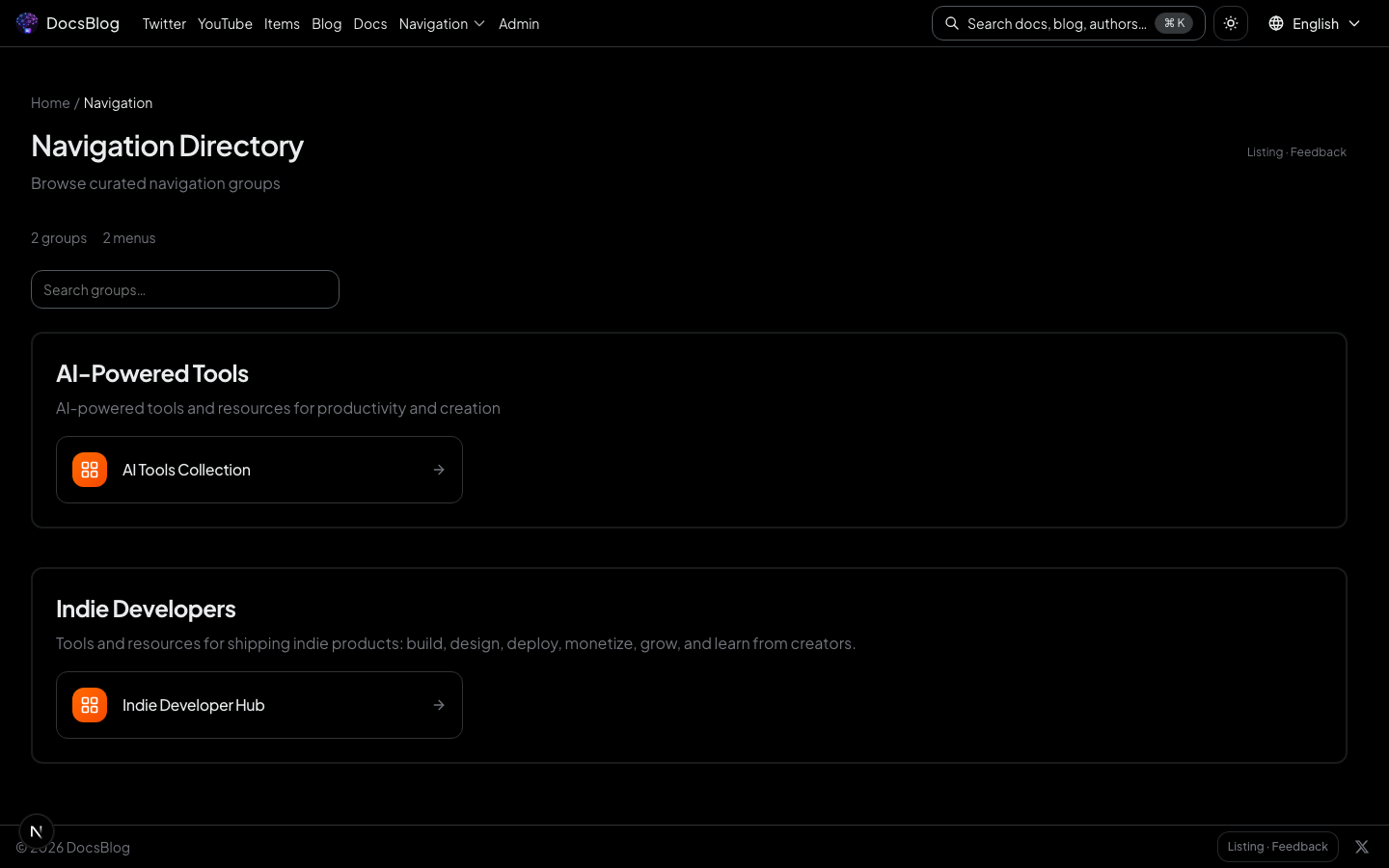Click the Indie Developer Hub grid icon
The image size is (1389, 868).
[90, 705]
